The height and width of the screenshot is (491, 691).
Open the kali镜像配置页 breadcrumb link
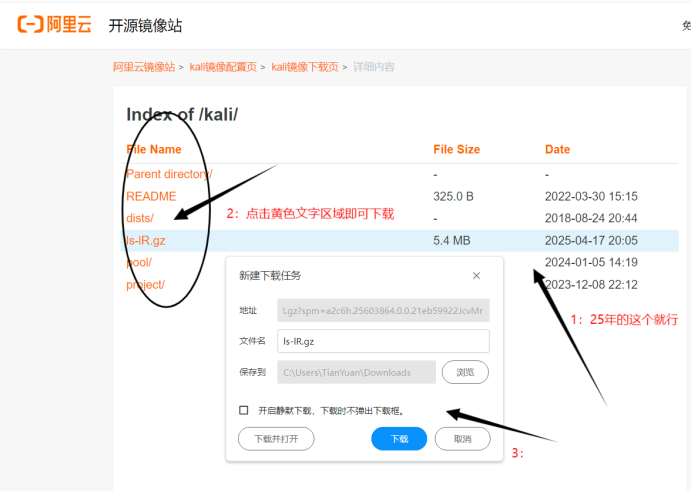(x=223, y=67)
